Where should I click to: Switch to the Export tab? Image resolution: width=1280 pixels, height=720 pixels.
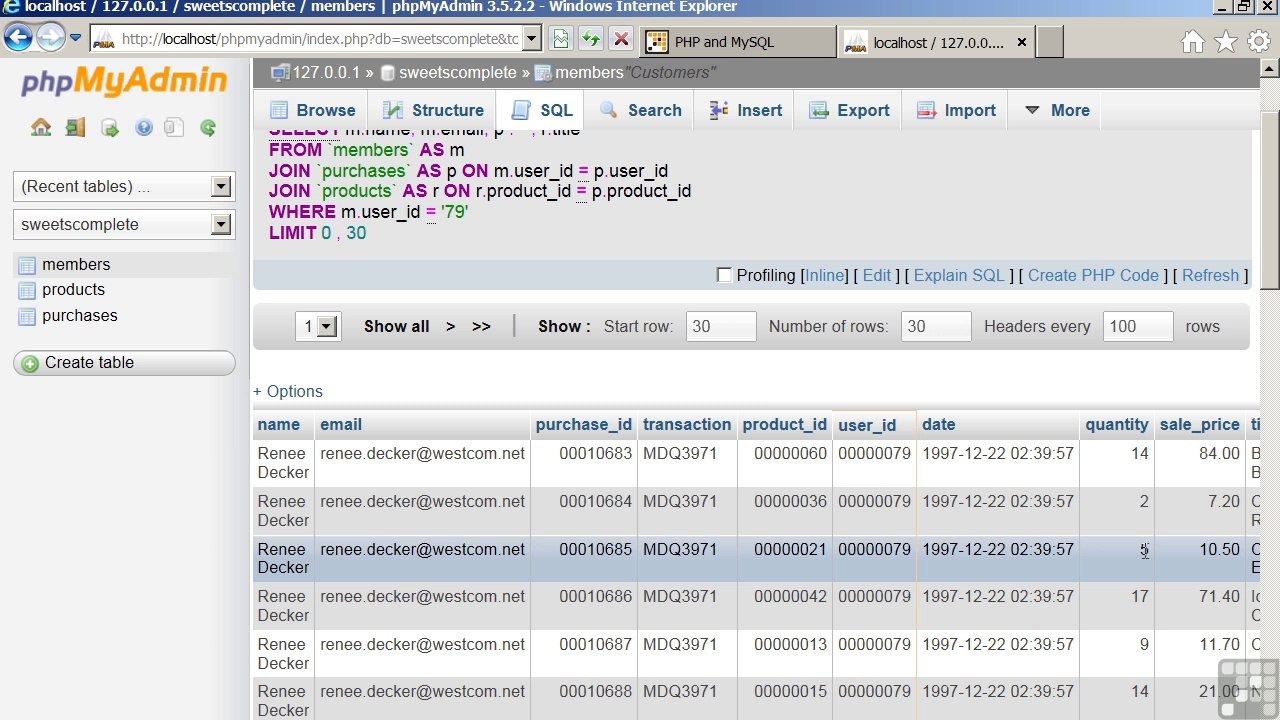tap(849, 110)
